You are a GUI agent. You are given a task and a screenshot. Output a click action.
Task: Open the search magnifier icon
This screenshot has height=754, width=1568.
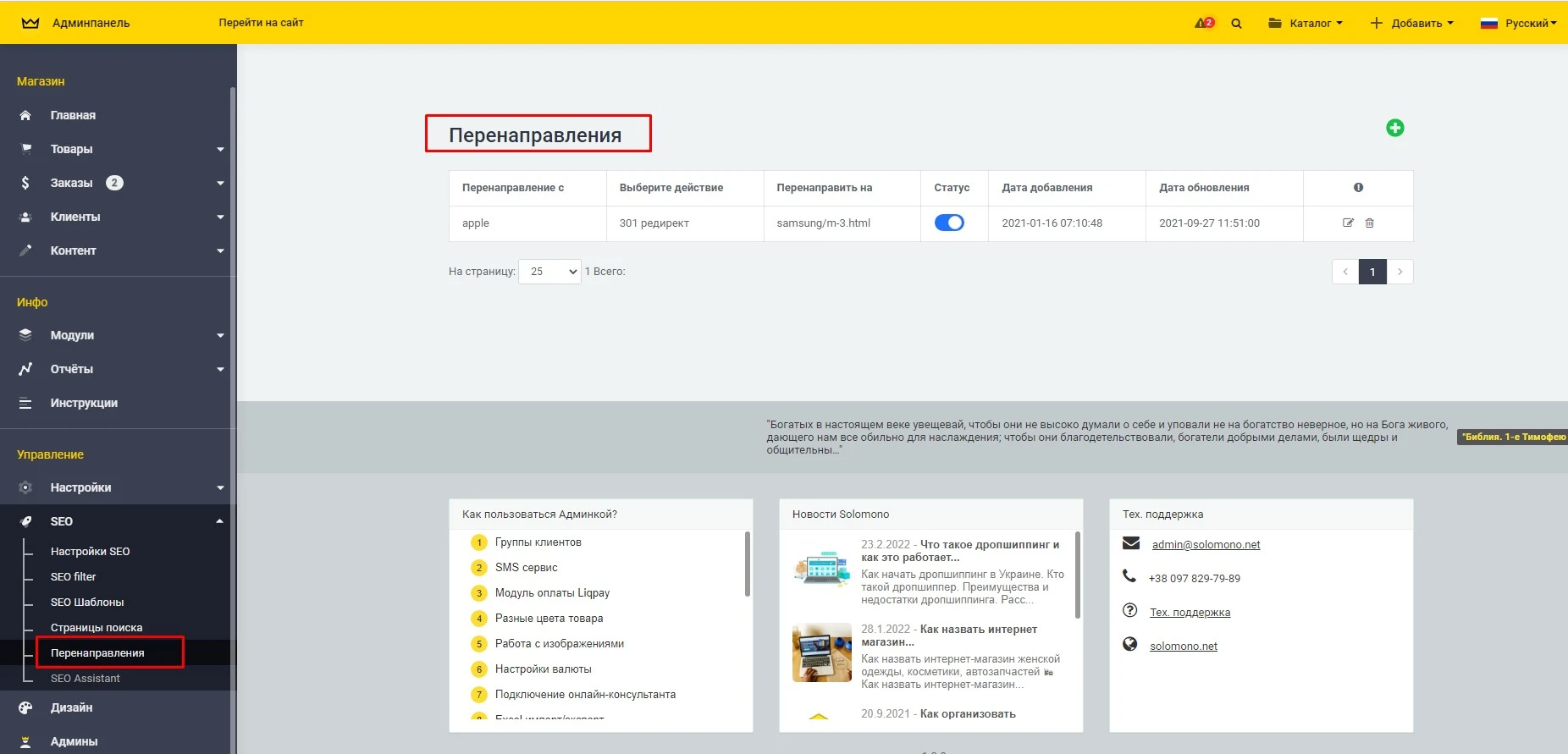point(1236,24)
